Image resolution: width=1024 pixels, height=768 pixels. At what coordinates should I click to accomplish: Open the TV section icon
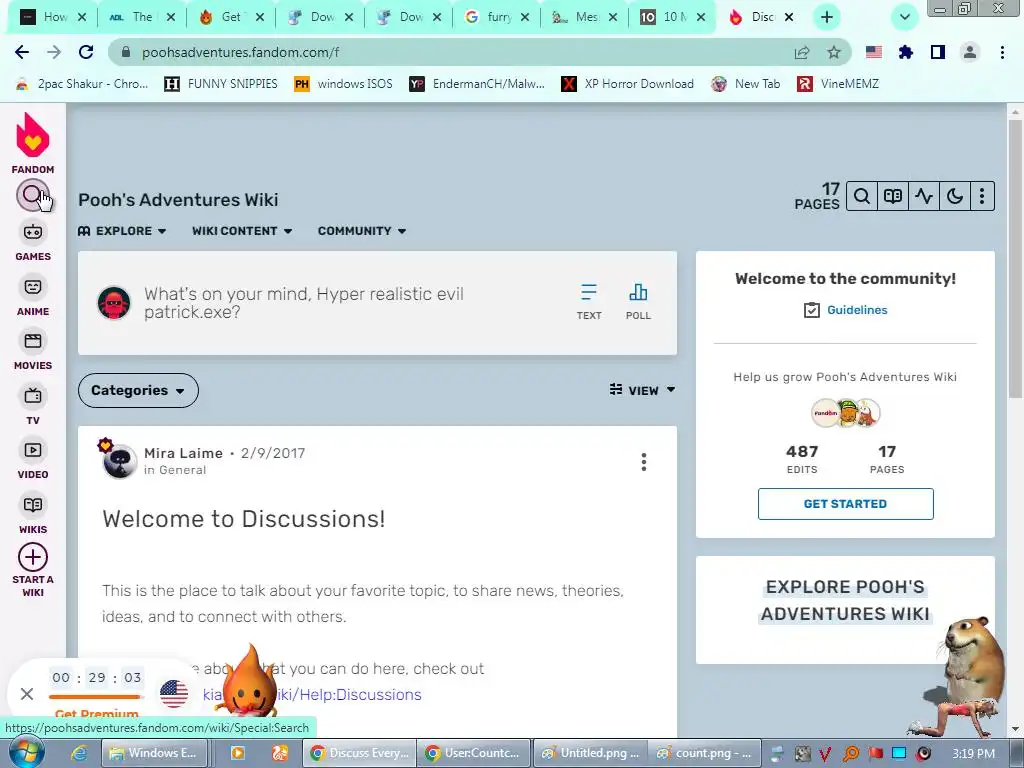33,396
